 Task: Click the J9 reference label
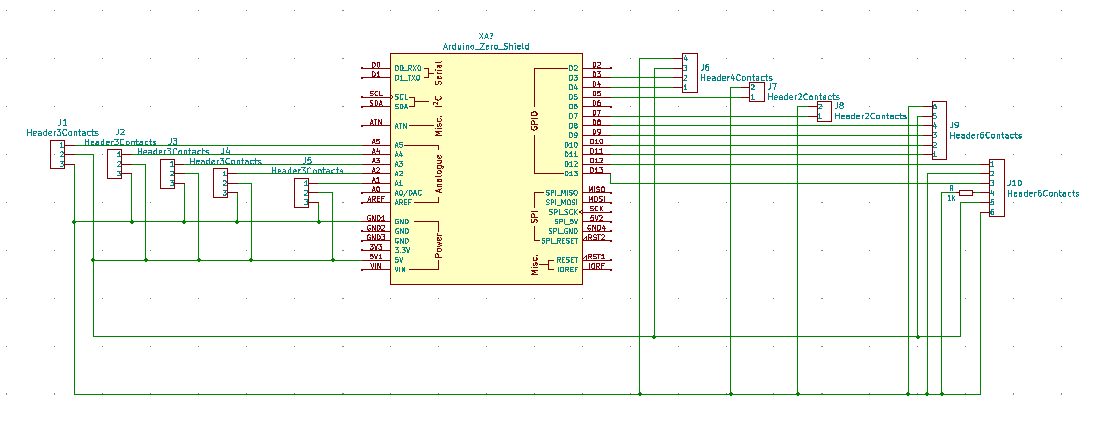954,126
